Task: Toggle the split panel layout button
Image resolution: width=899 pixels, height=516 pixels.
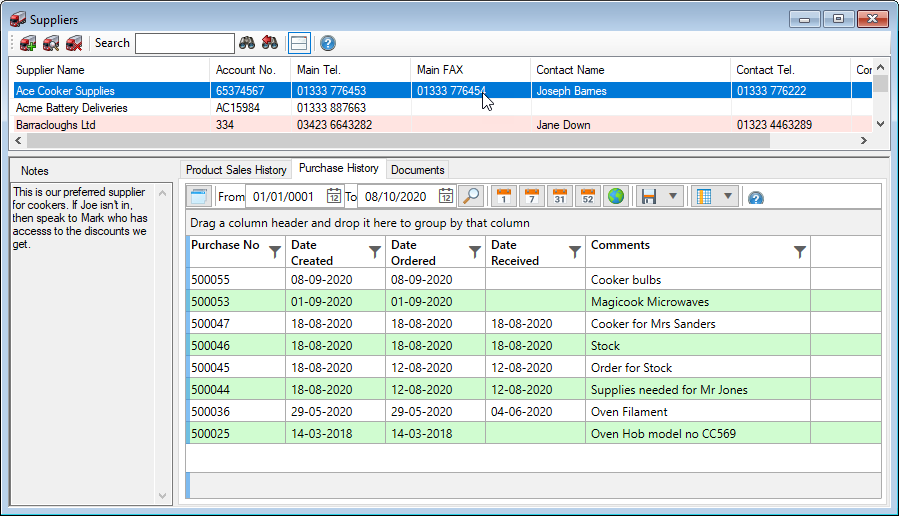Action: click(x=298, y=43)
